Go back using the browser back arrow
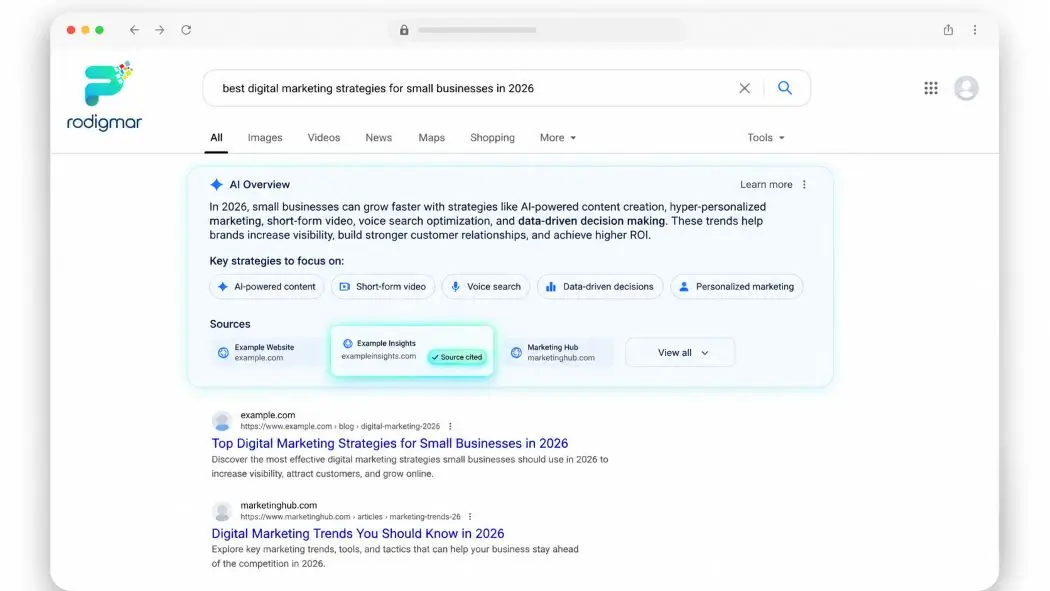Screen dimensions: 1050x591 (x=135, y=30)
